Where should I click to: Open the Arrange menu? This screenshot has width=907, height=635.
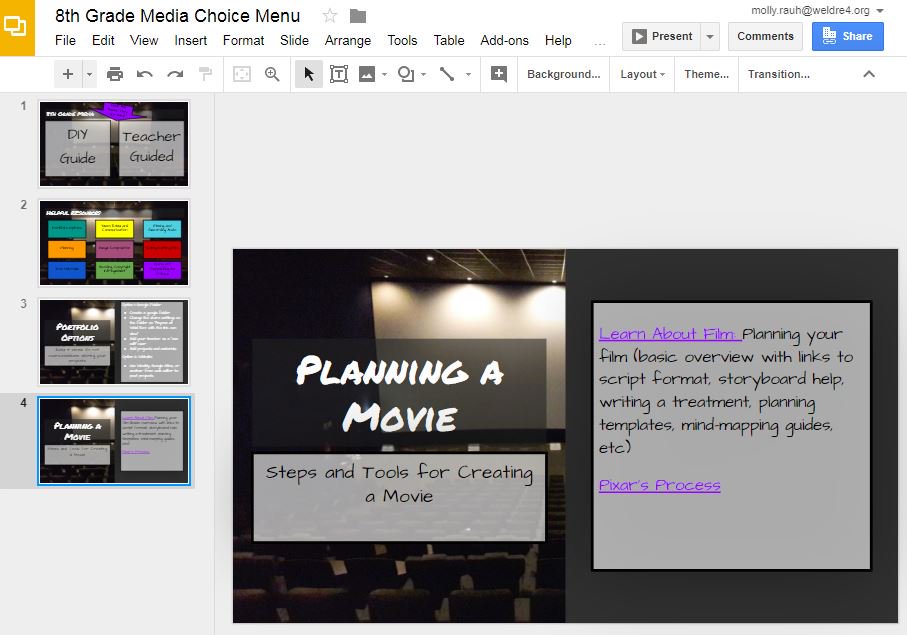click(348, 40)
